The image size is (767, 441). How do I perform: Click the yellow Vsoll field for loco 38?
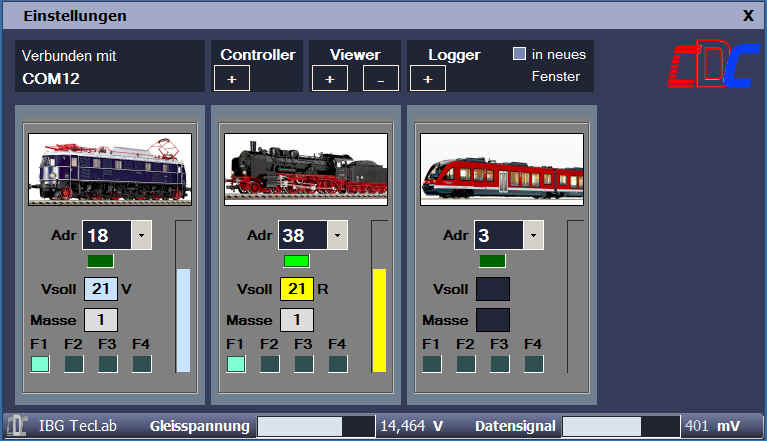click(296, 289)
